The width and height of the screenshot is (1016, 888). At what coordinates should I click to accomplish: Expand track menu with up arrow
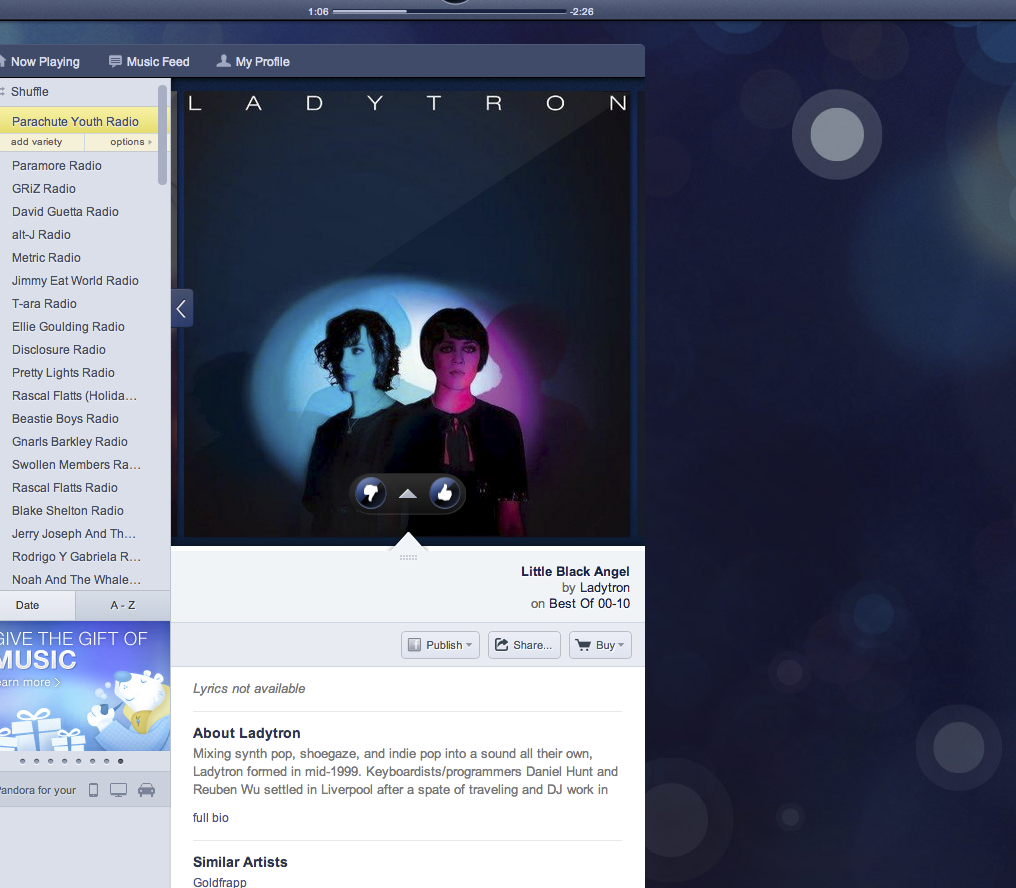pos(408,494)
